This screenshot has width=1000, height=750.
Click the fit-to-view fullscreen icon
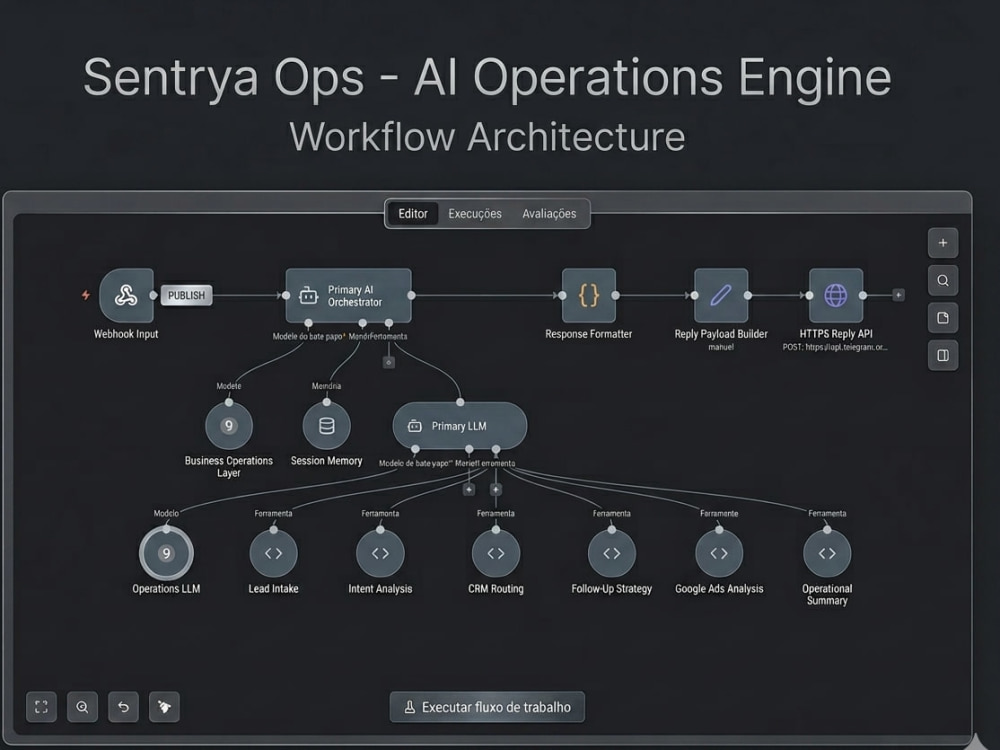pos(41,707)
